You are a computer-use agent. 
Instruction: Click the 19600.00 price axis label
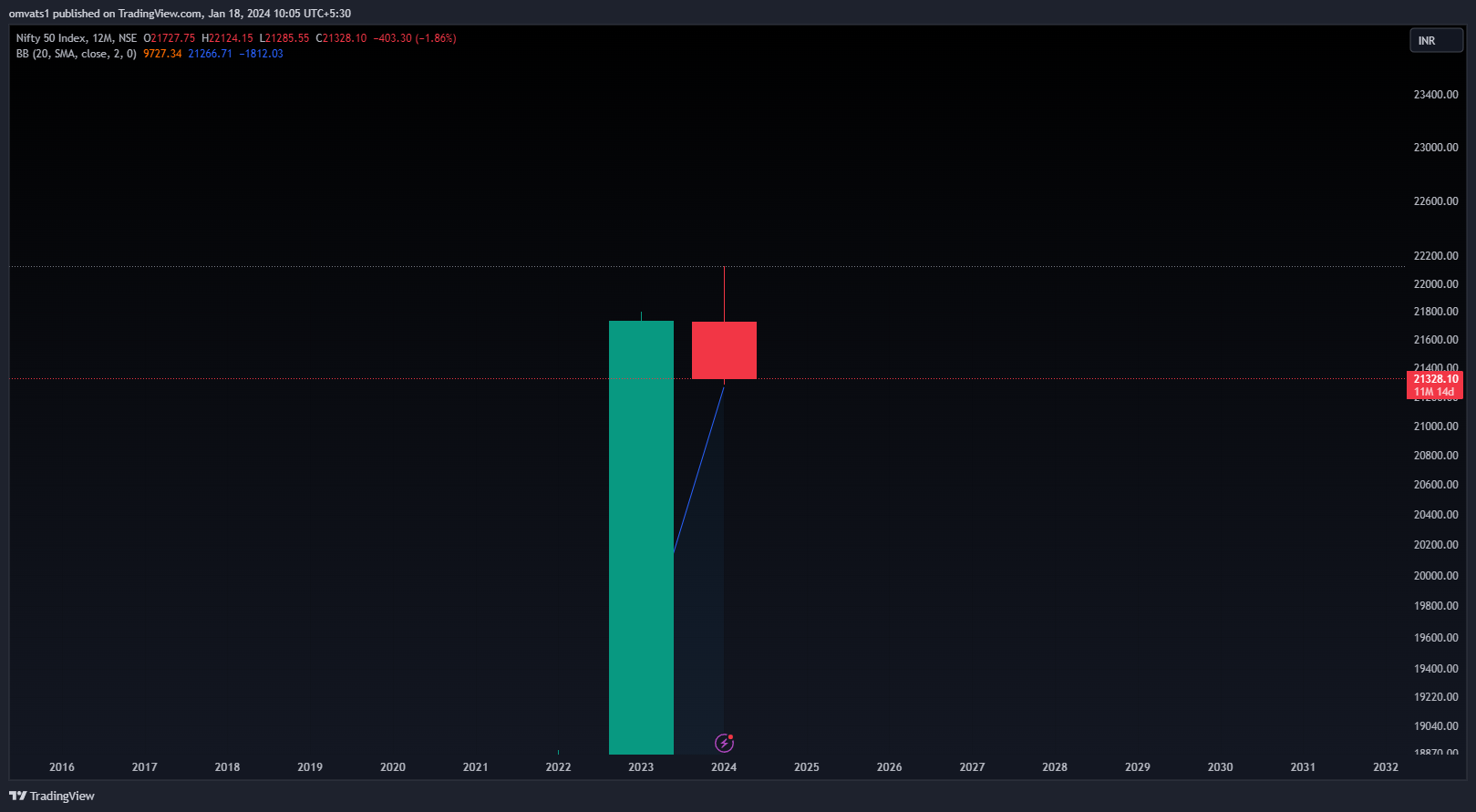click(x=1436, y=638)
